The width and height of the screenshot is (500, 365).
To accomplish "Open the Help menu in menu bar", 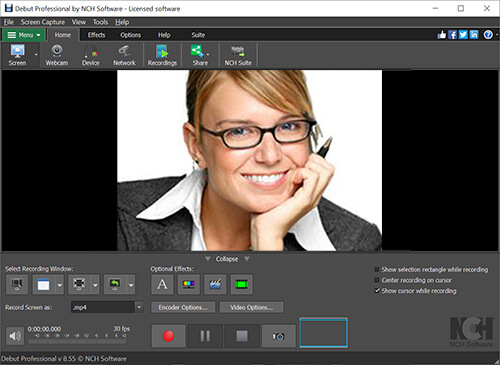I will [122, 22].
